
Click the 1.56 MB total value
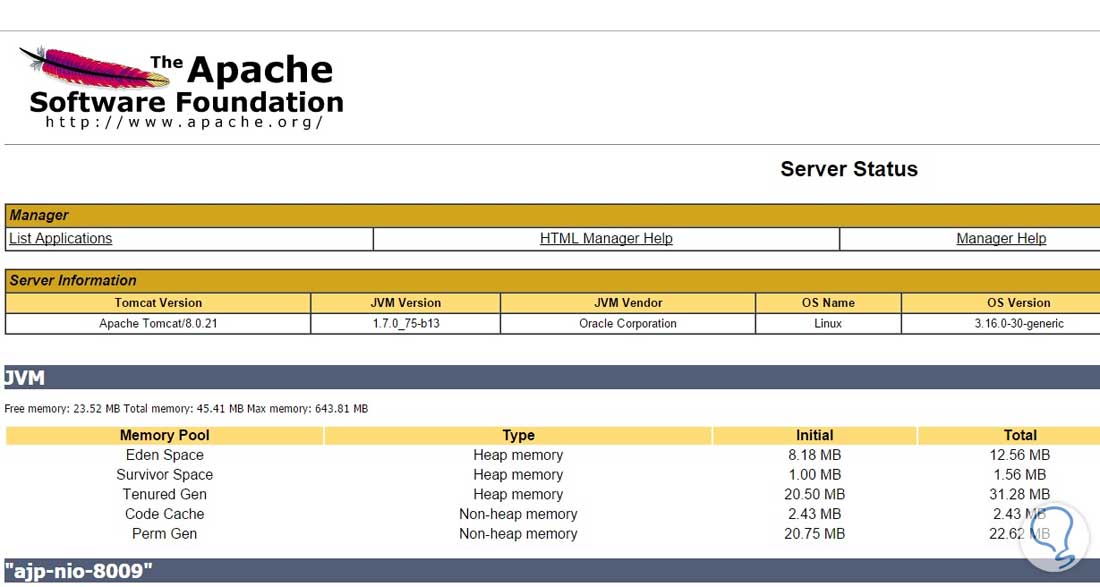tap(1019, 475)
